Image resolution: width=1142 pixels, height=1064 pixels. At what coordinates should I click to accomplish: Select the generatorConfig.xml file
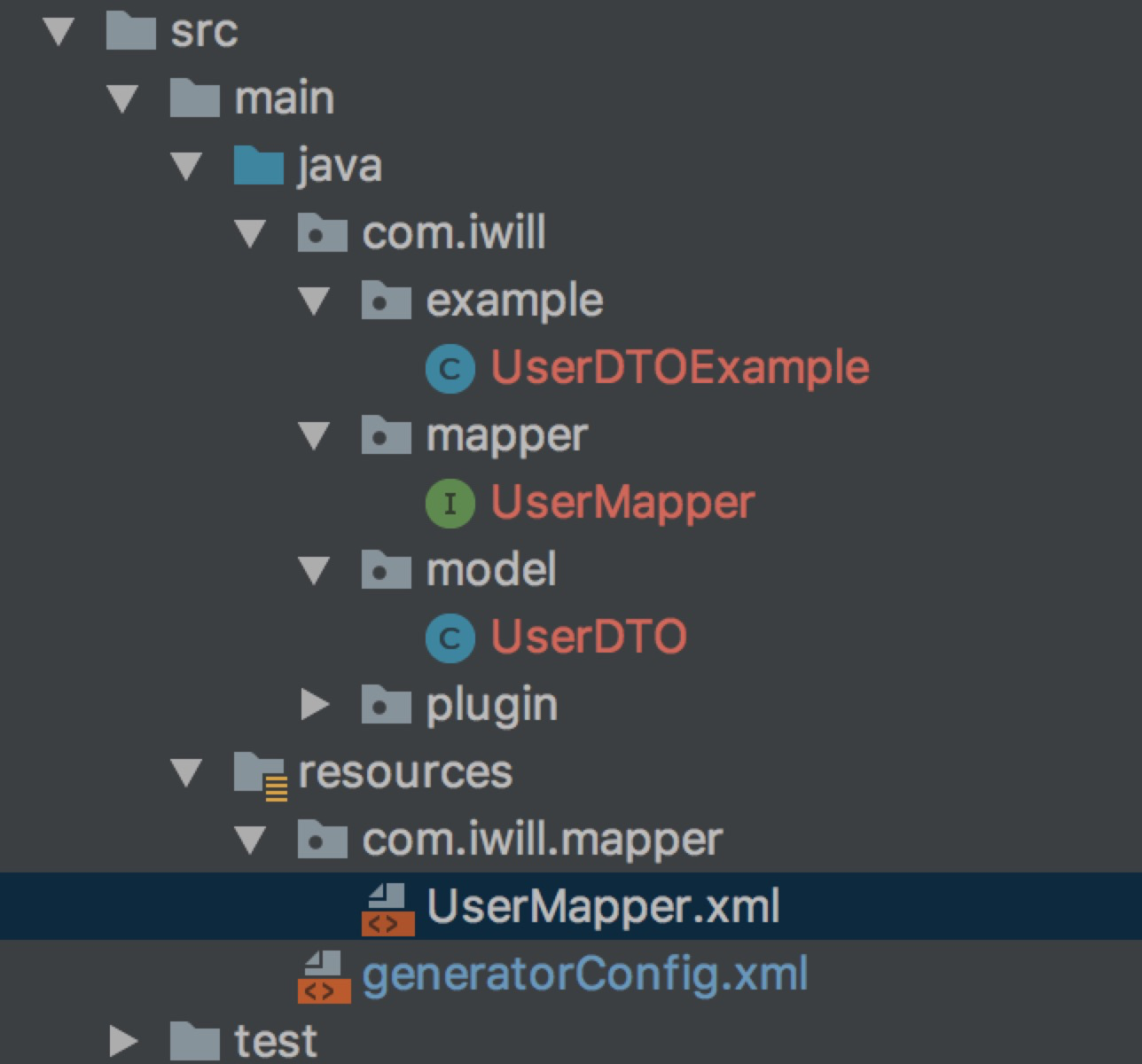click(x=584, y=975)
